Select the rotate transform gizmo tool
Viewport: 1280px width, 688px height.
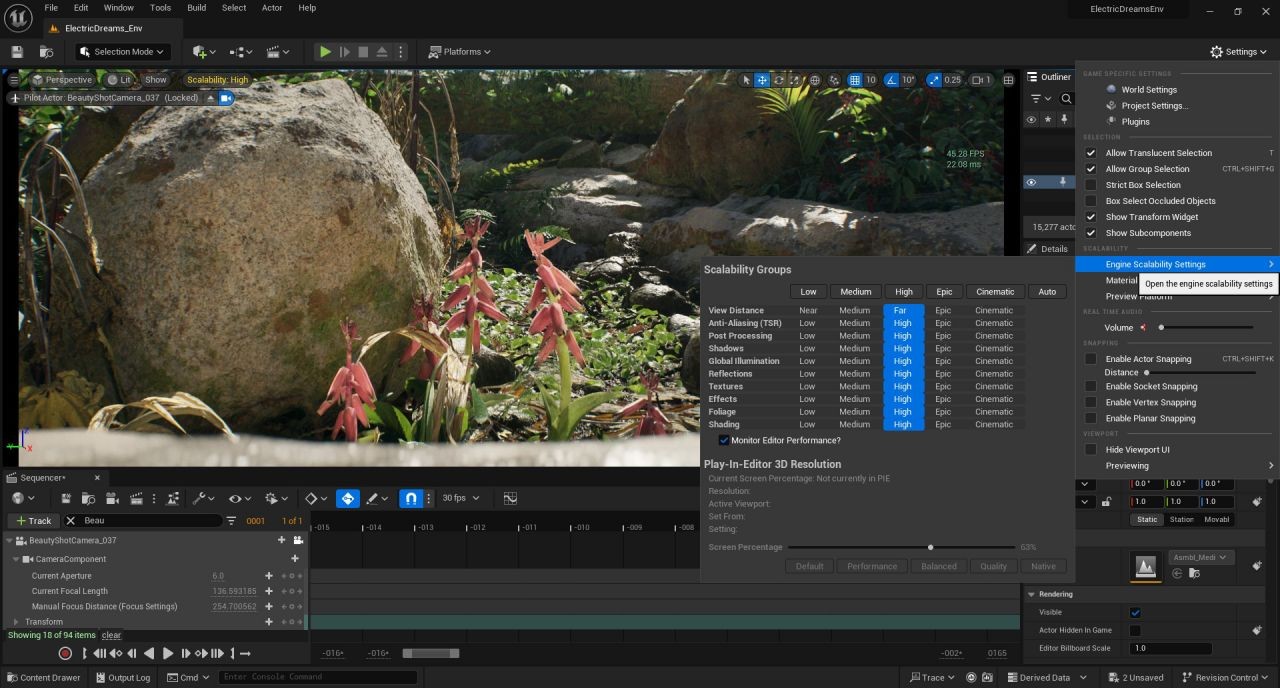point(779,80)
